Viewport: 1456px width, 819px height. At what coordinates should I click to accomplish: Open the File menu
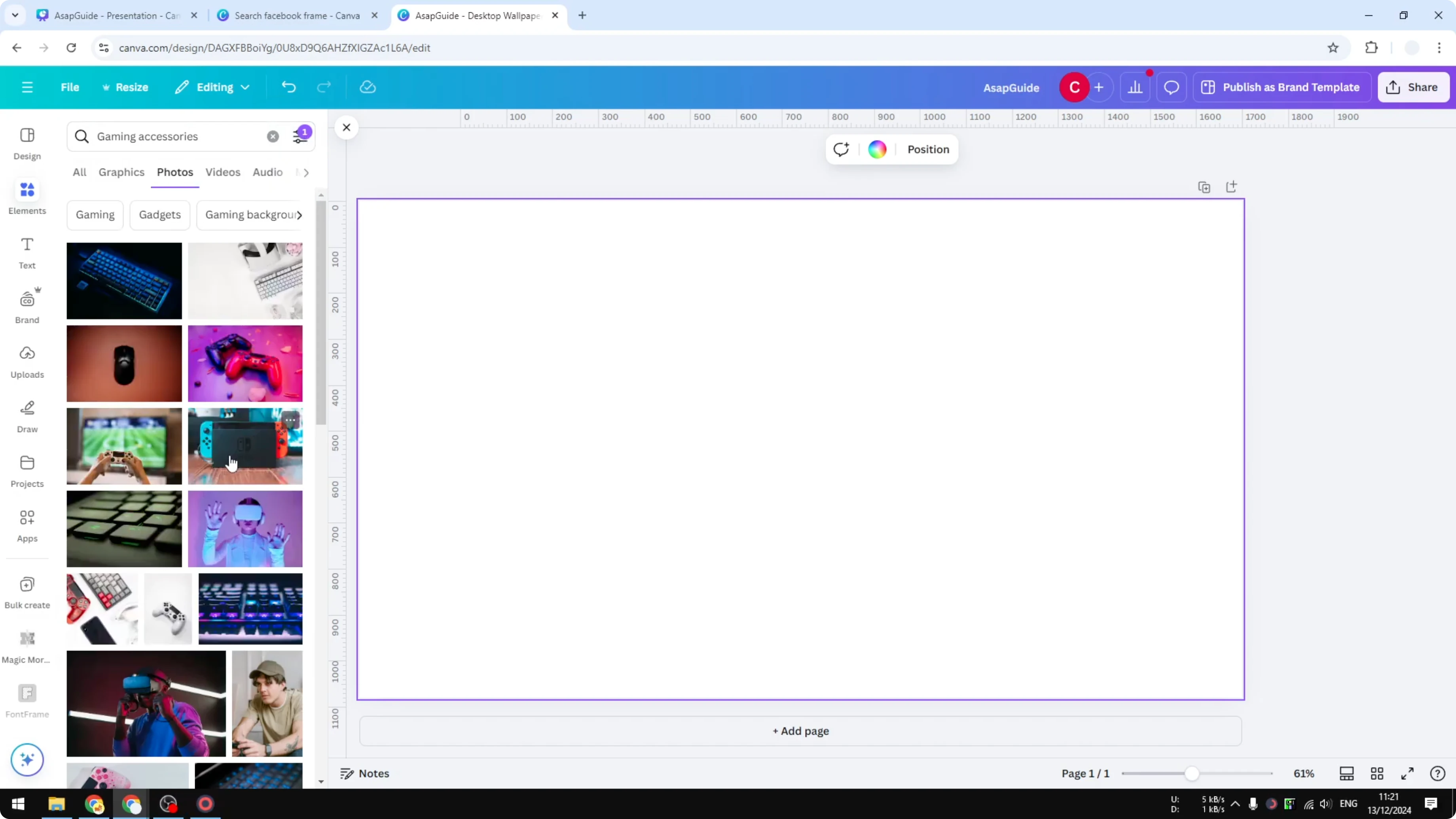point(70,87)
